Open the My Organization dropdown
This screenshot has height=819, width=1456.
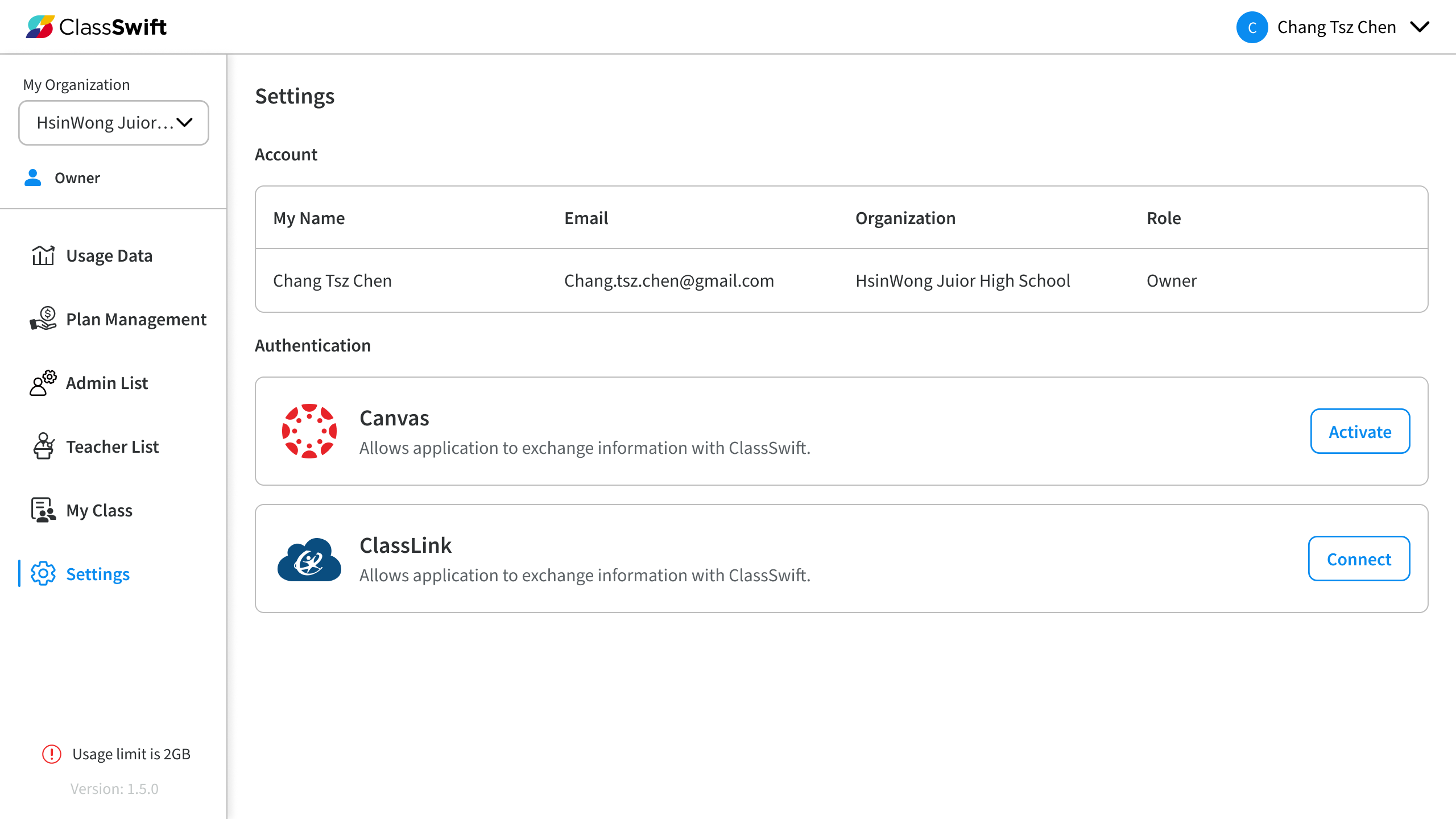pos(114,123)
